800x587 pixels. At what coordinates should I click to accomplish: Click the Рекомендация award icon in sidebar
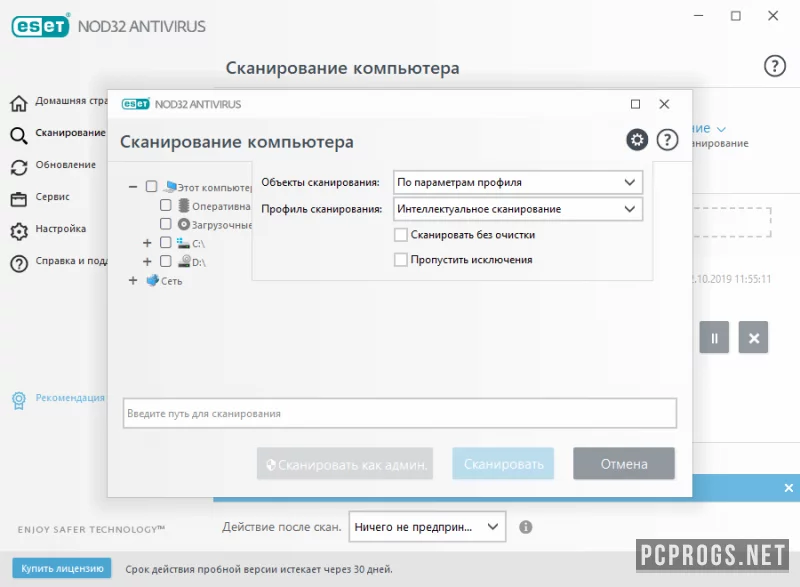[19, 400]
